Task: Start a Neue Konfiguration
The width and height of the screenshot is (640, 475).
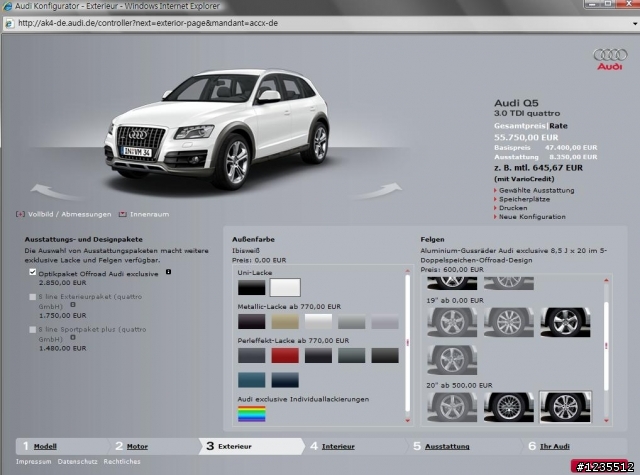Action: click(x=532, y=217)
